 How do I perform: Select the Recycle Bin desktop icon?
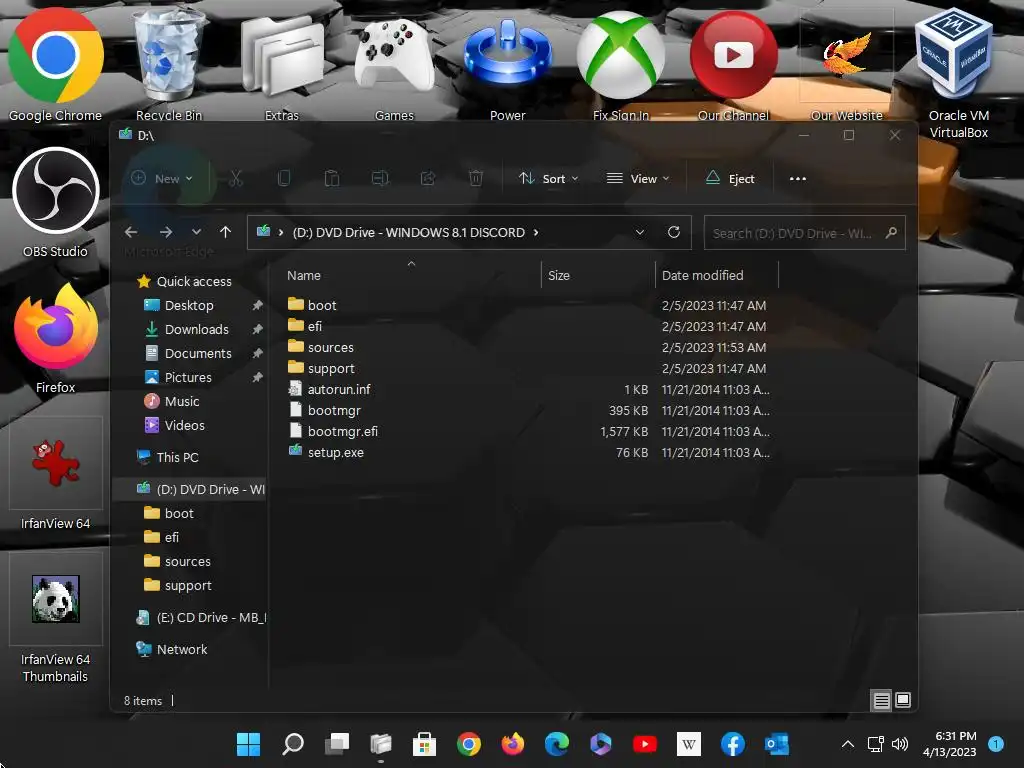point(168,65)
